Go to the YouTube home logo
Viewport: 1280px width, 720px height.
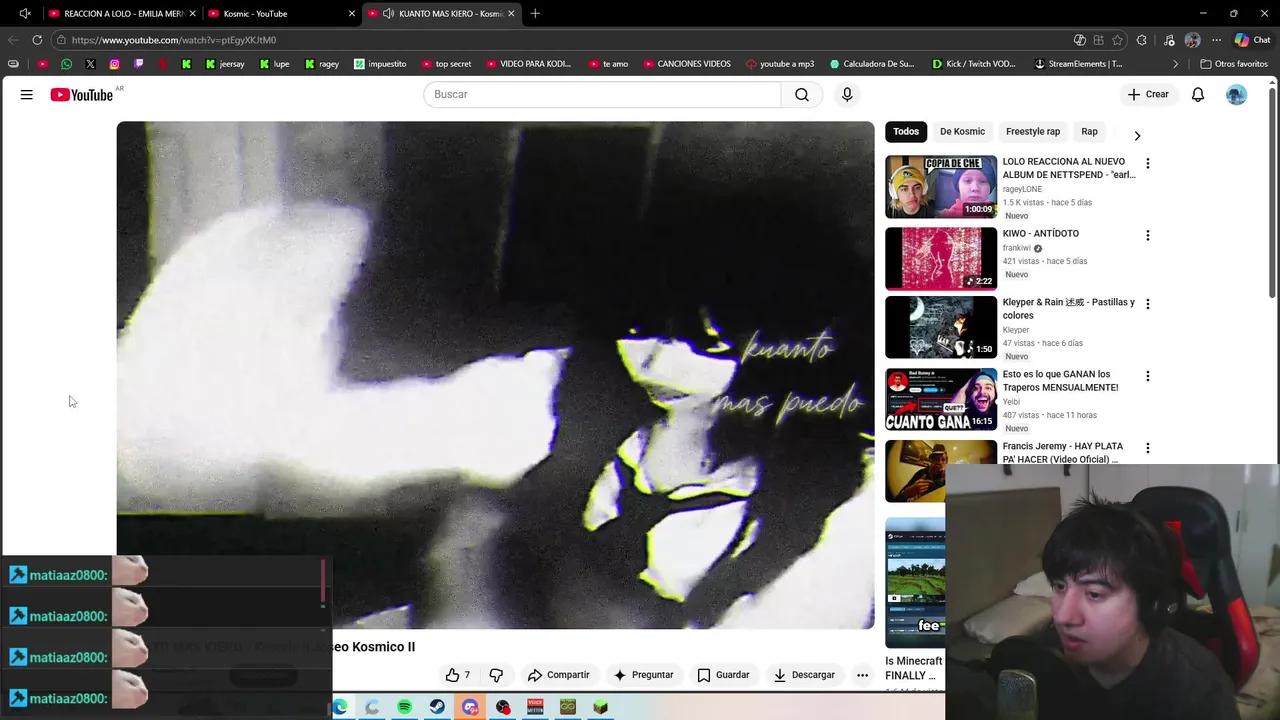click(82, 95)
